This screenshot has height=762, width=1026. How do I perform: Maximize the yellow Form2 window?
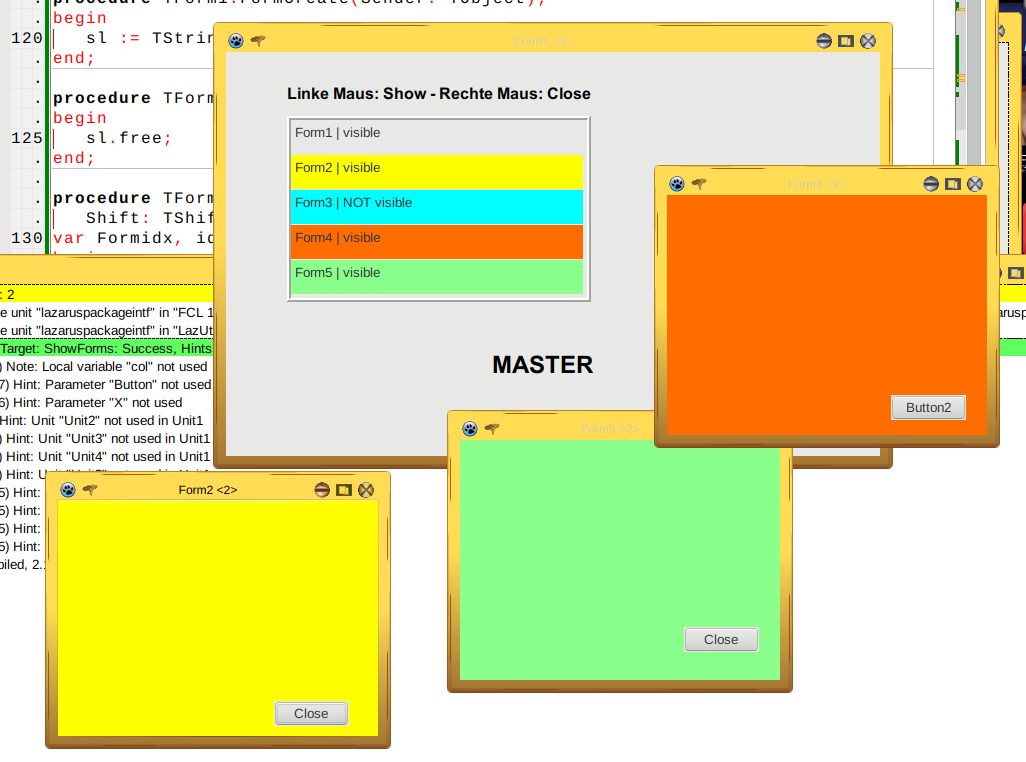(344, 490)
